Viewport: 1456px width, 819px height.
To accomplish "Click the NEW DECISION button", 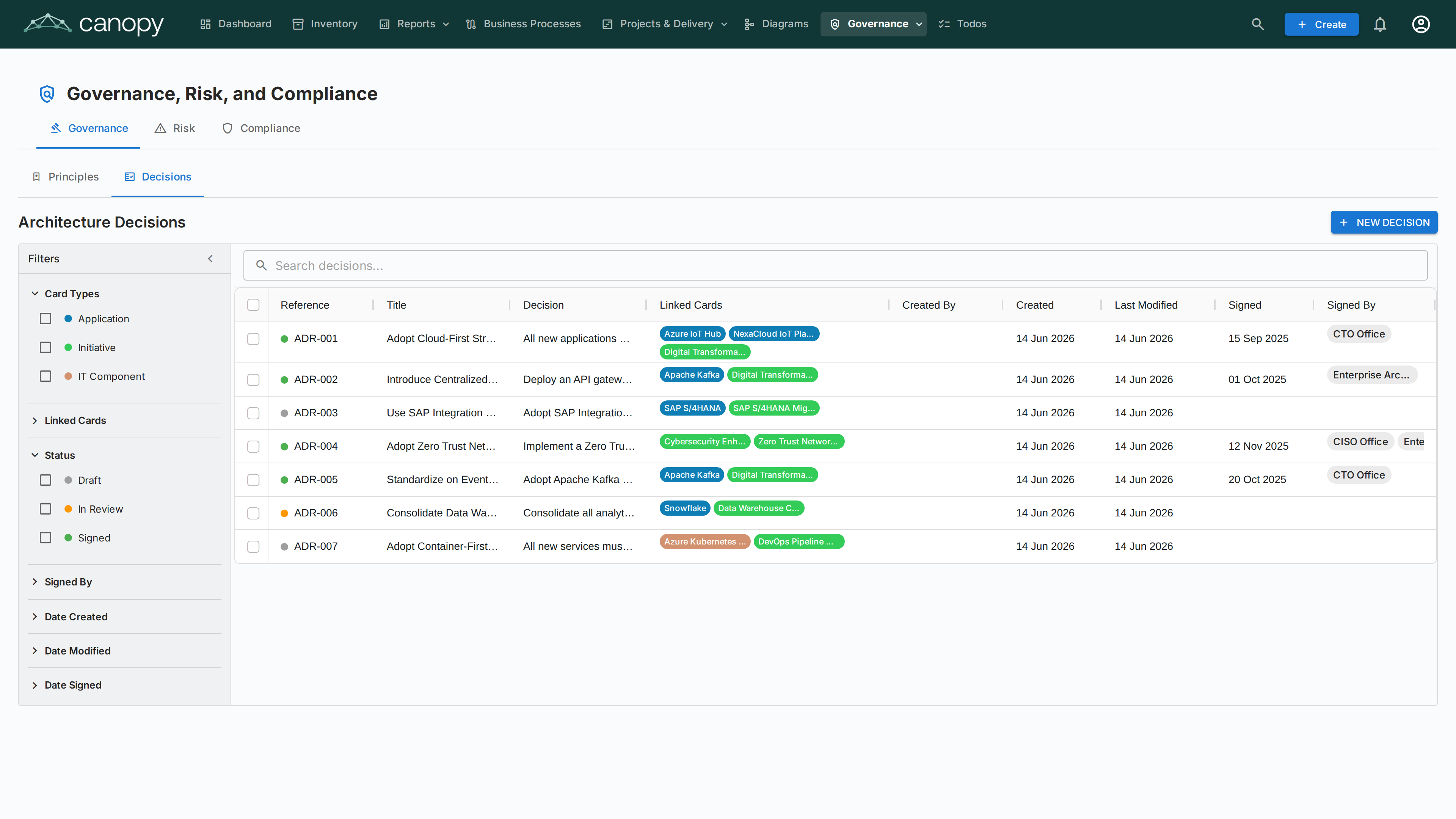I will 1384,223.
